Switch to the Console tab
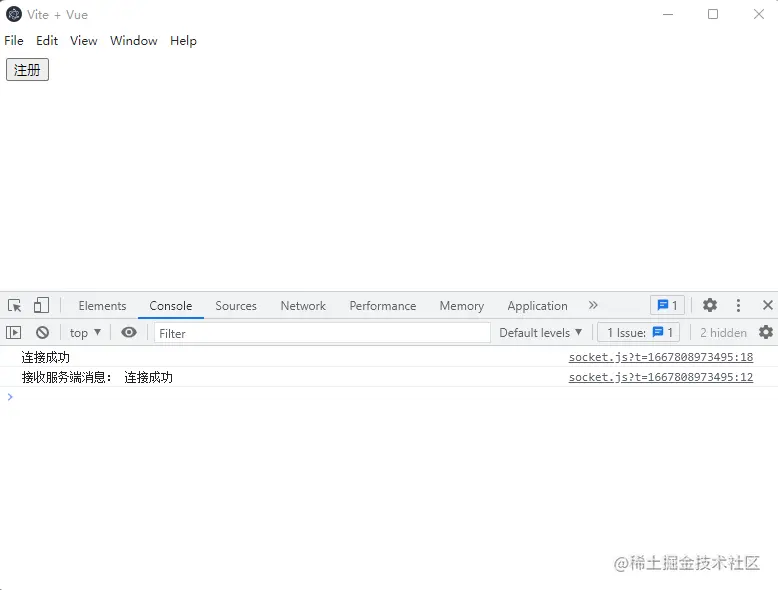This screenshot has height=590, width=778. [171, 306]
